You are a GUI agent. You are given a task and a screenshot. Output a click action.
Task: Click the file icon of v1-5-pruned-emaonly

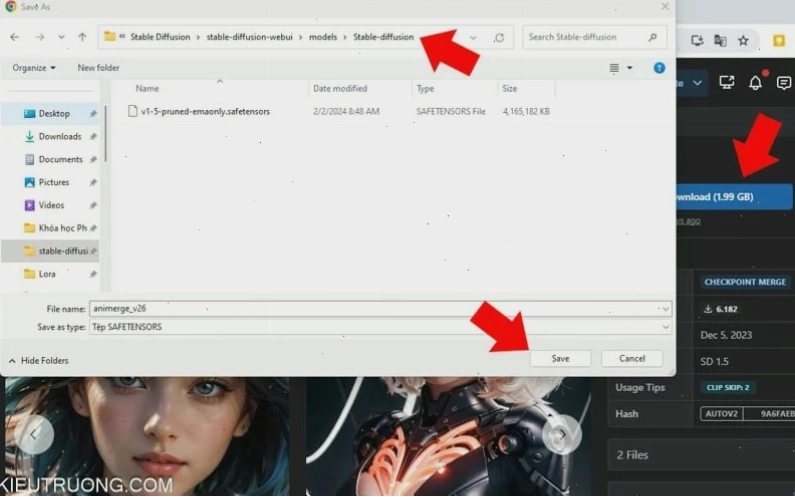(132, 111)
